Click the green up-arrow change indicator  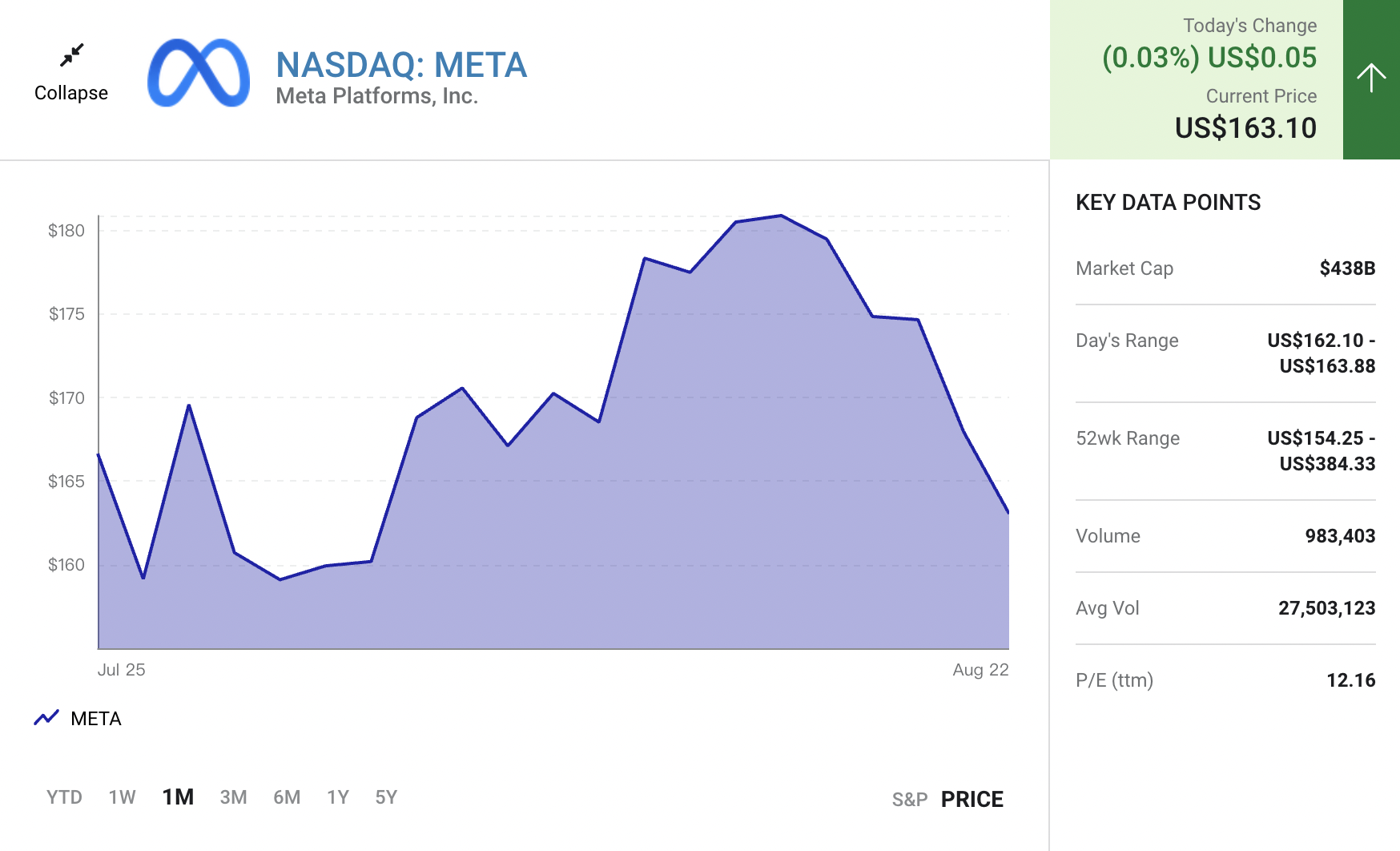coord(1370,79)
